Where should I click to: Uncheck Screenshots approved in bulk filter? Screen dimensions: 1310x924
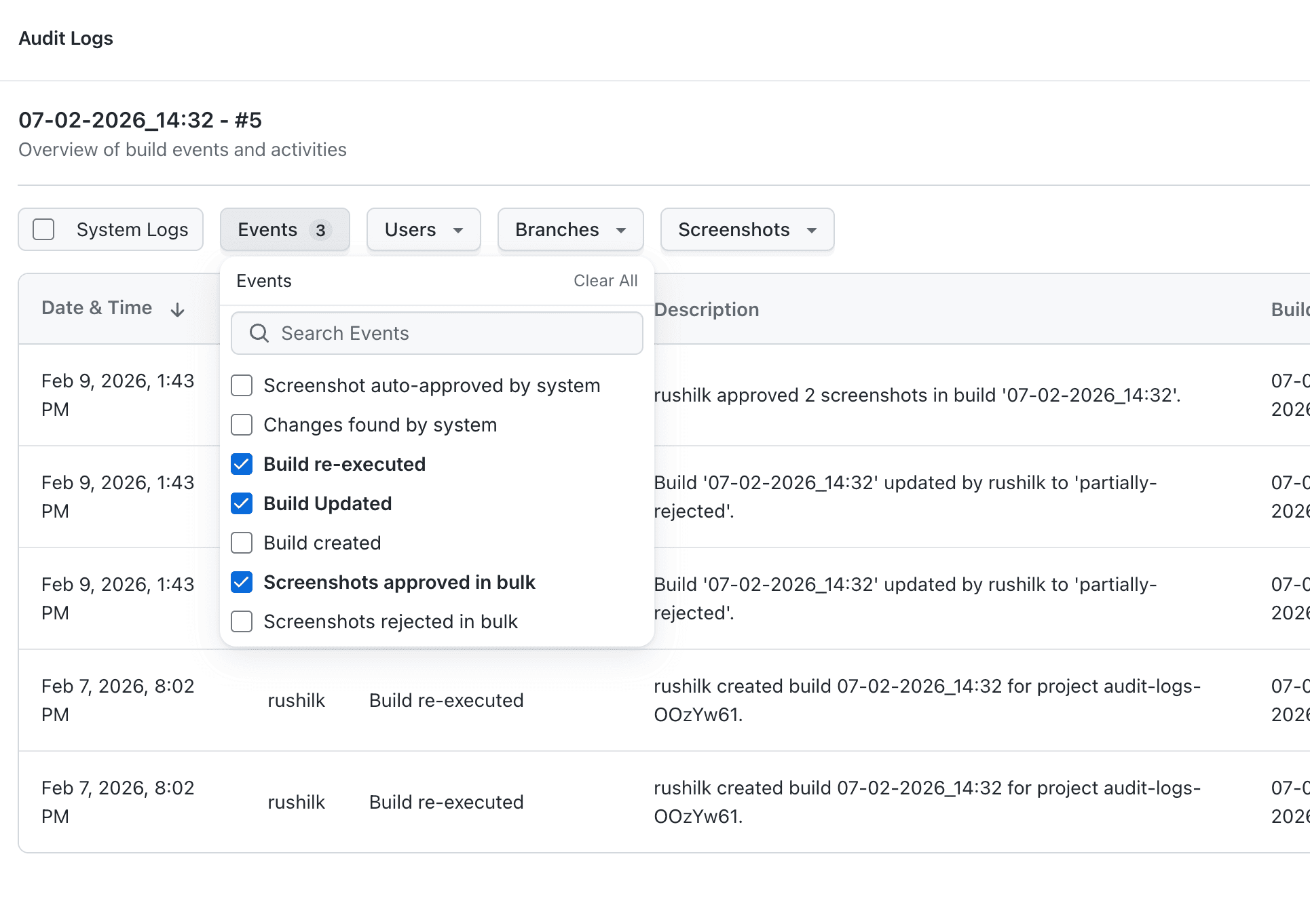pyautogui.click(x=242, y=582)
